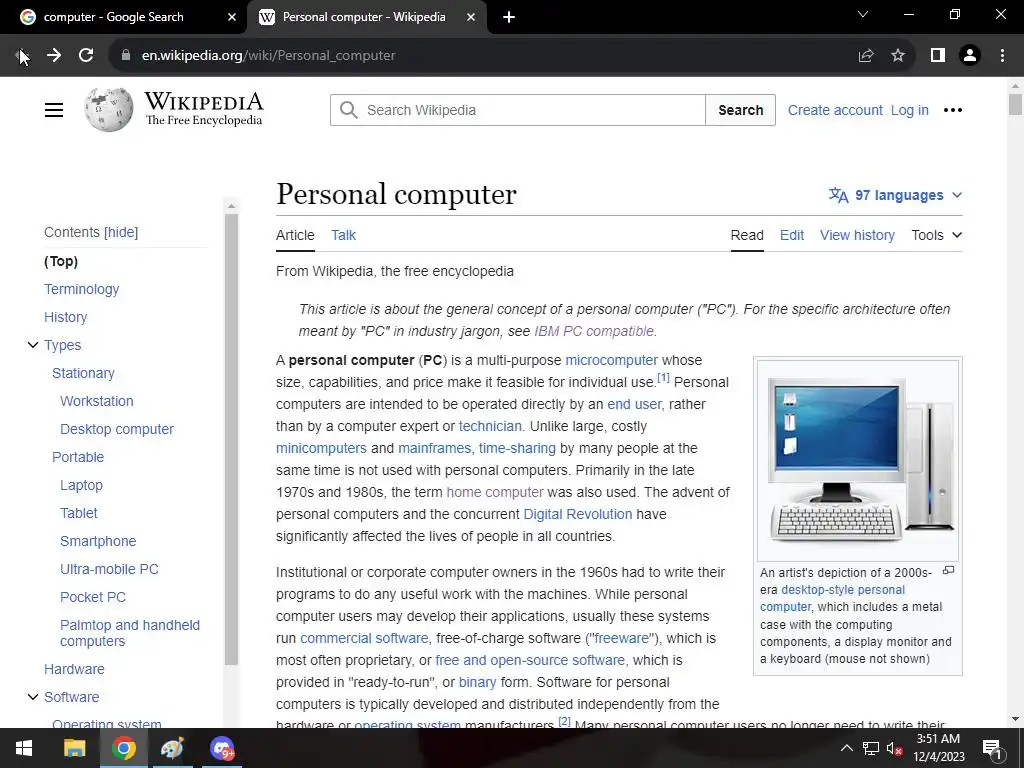The height and width of the screenshot is (768, 1024).
Task: Jump to Smartphone in contents
Action: (98, 541)
